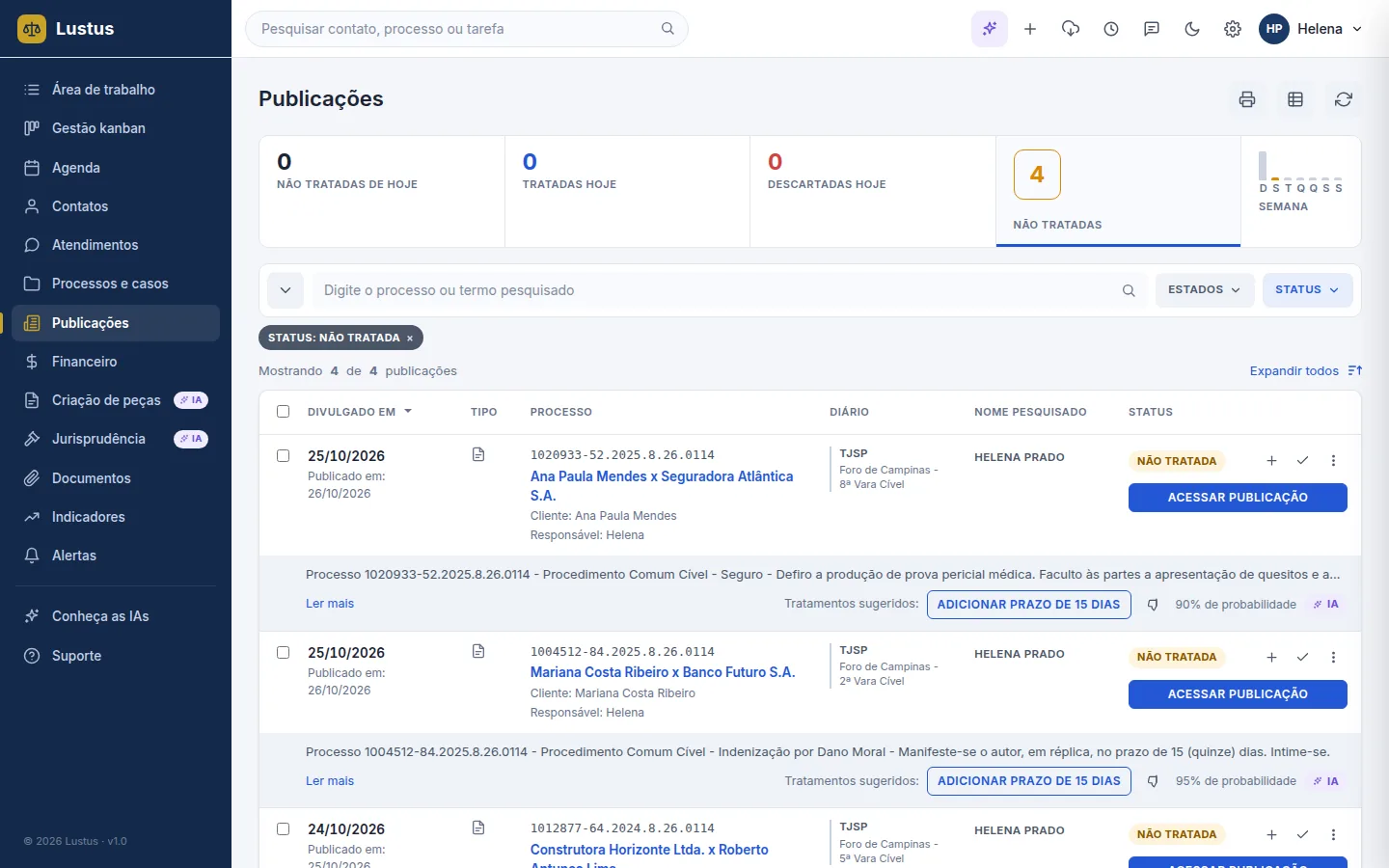The image size is (1389, 868).
Task: Click the table view icon near Publicações title
Action: (1295, 99)
